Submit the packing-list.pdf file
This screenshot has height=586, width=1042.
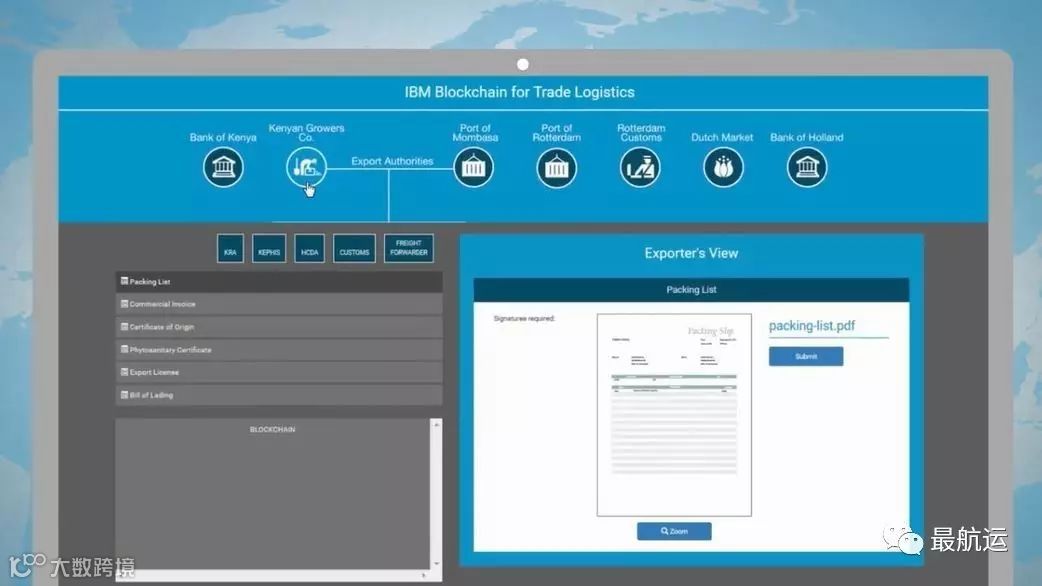coord(806,356)
